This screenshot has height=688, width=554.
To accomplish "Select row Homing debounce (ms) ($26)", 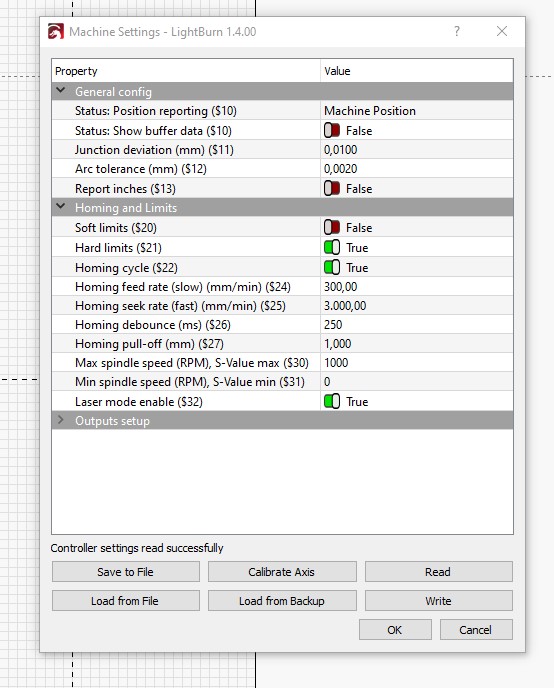I will click(x=282, y=325).
